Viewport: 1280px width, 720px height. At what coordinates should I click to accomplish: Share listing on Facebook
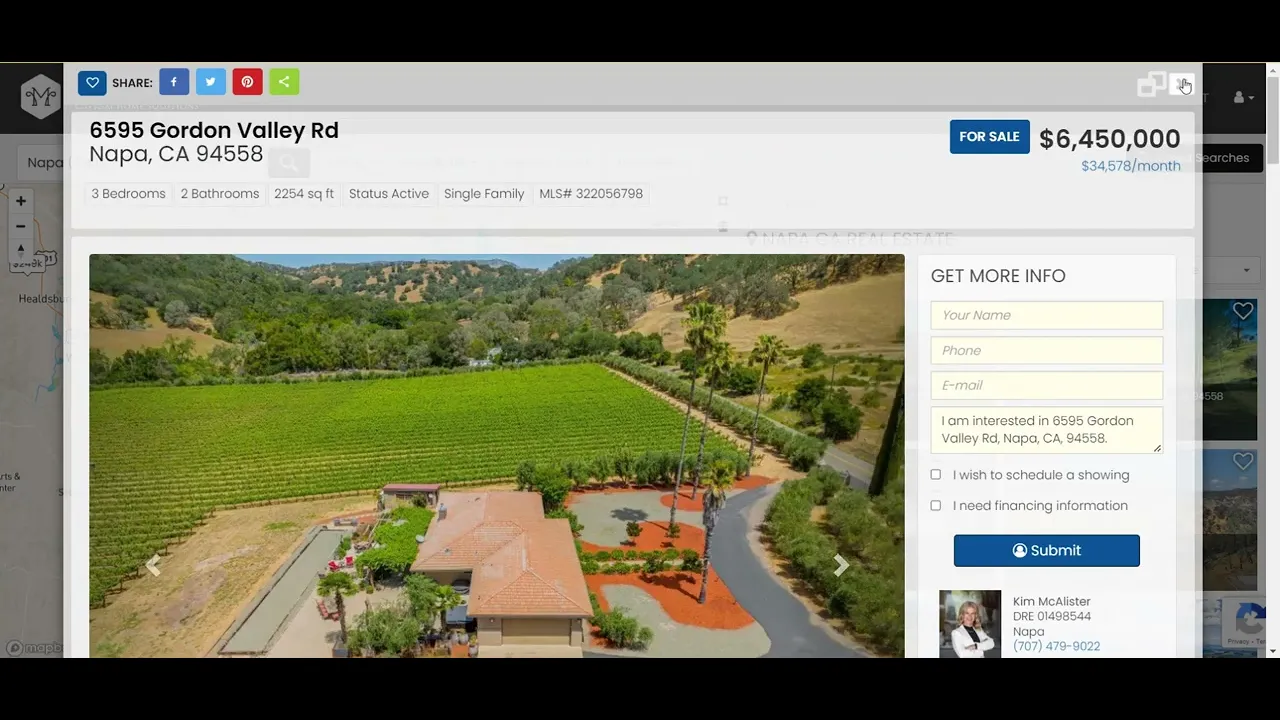(174, 82)
